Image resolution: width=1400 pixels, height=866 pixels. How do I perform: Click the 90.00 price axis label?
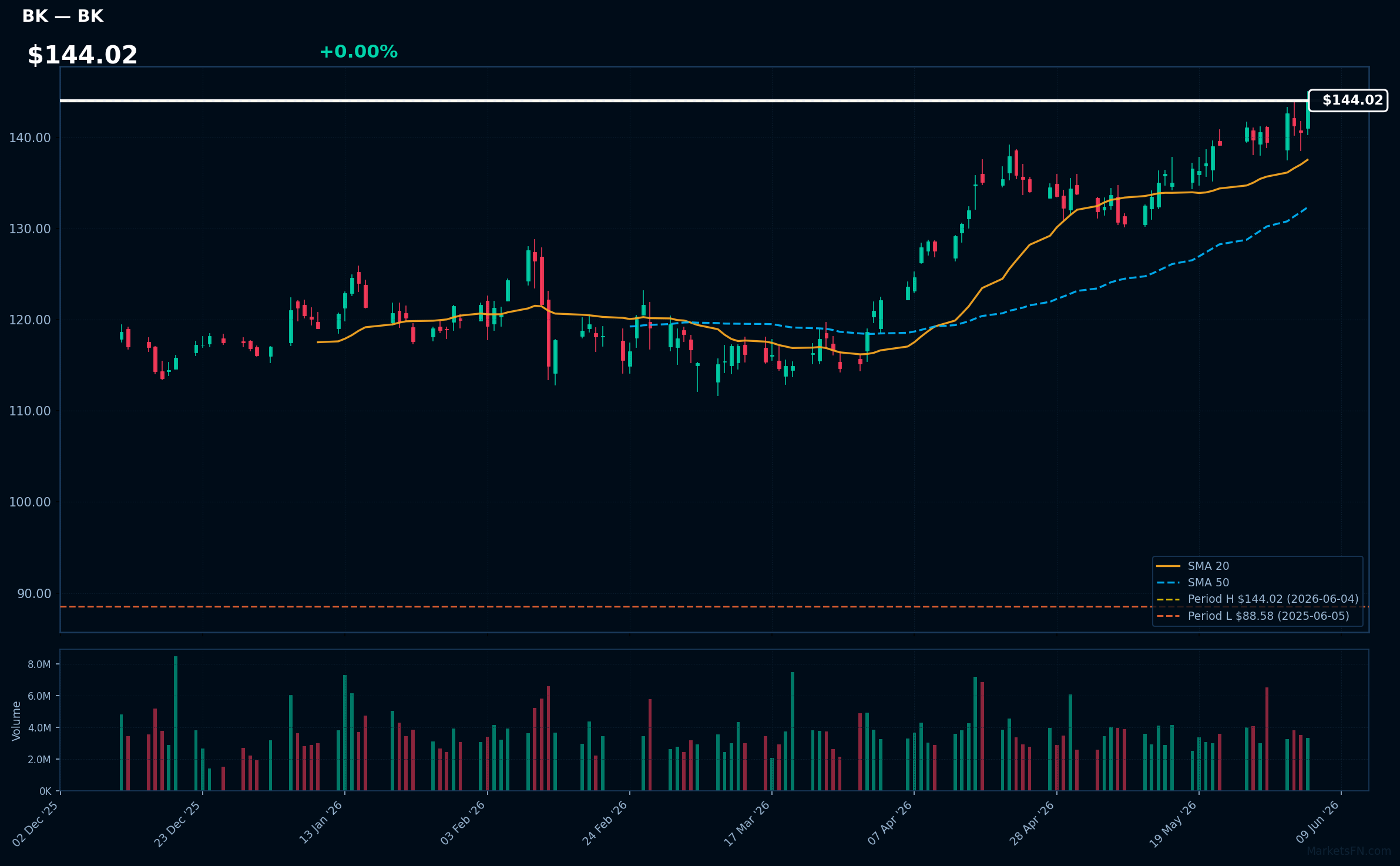[x=34, y=593]
